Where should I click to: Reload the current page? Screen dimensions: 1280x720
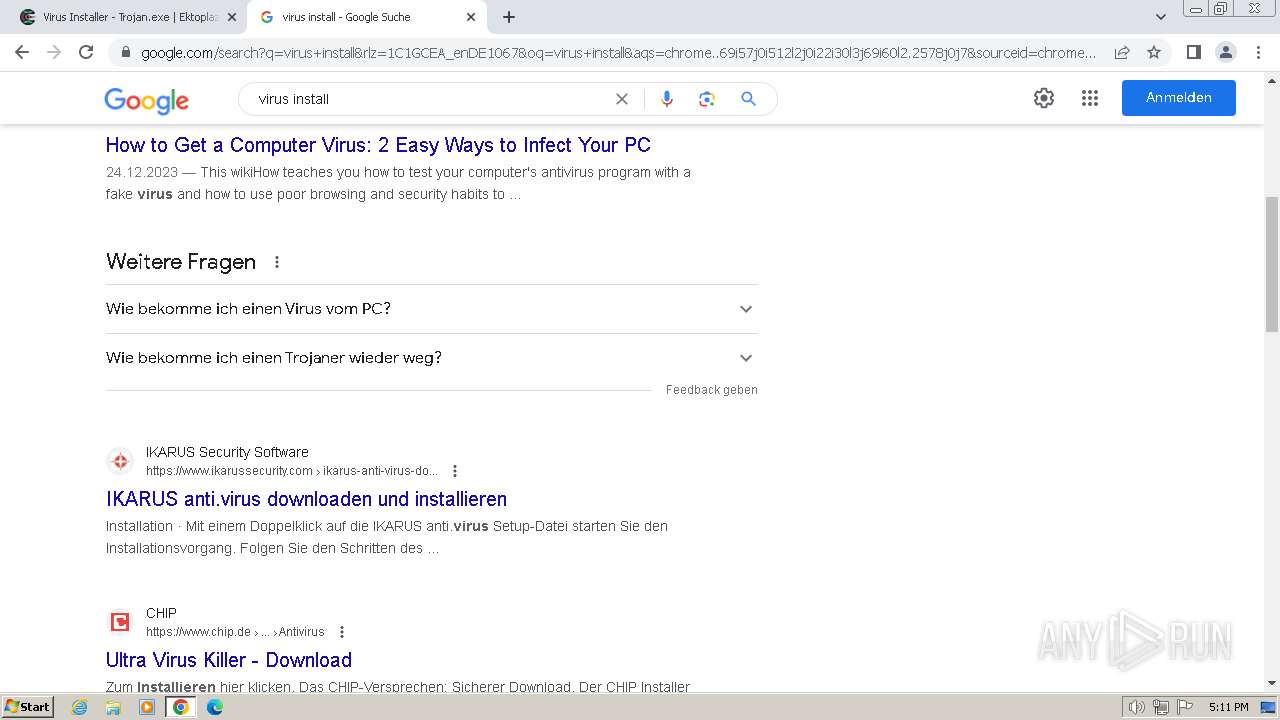(x=86, y=52)
